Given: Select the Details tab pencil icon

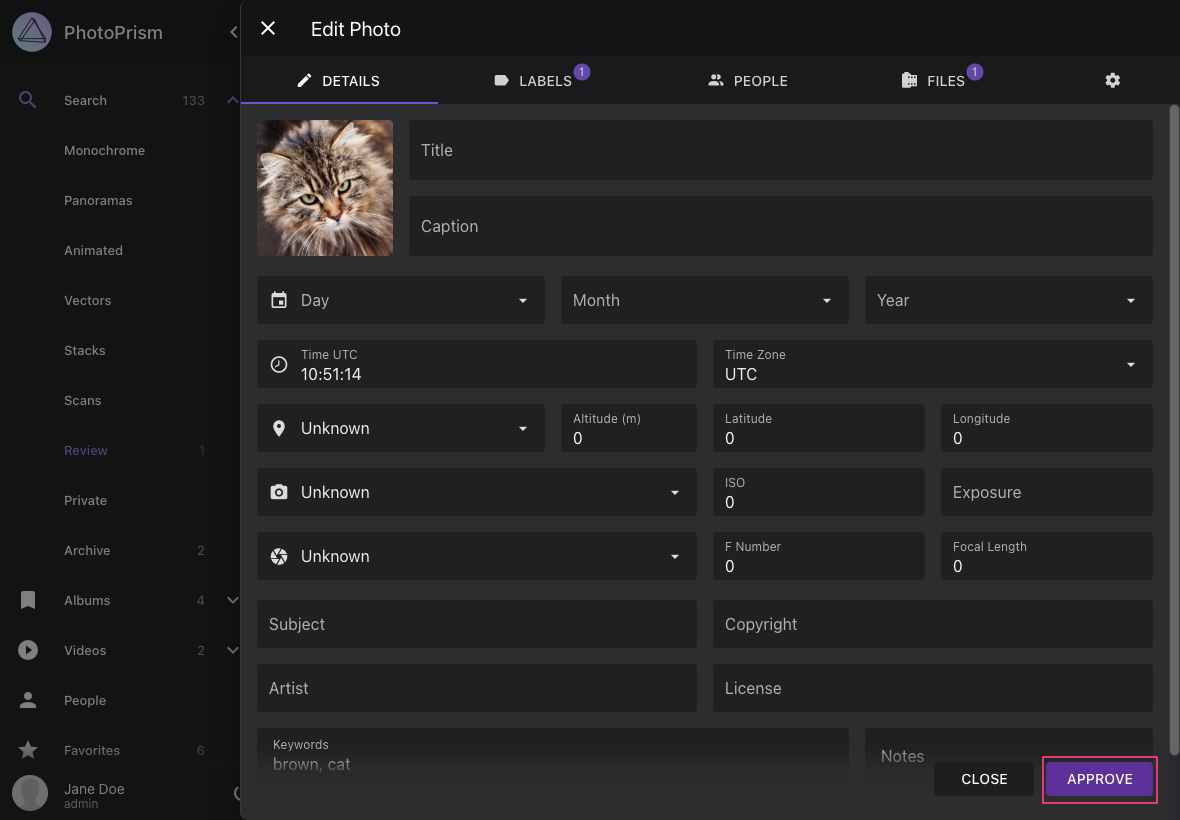Looking at the screenshot, I should tap(305, 80).
